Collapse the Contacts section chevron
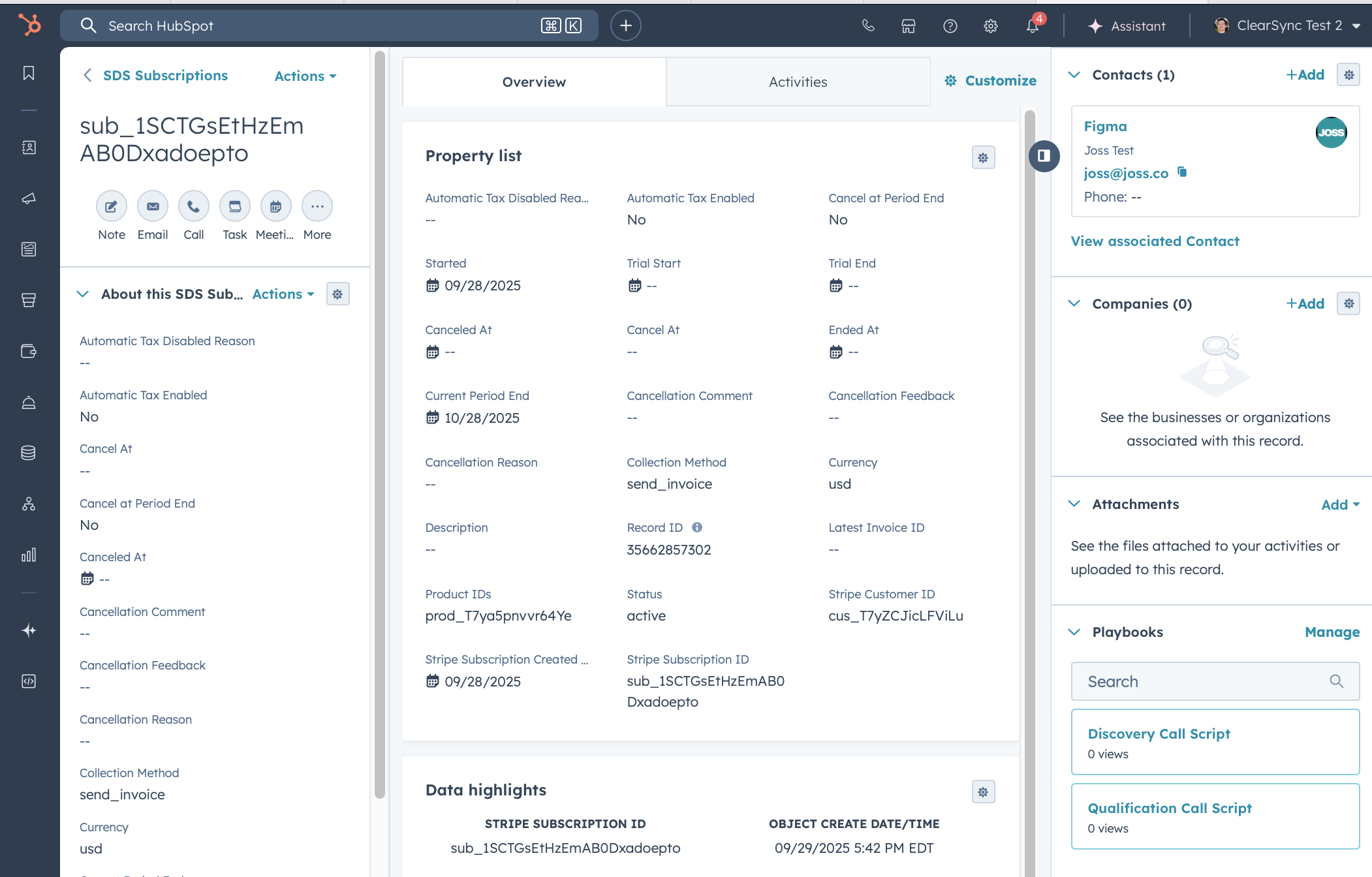This screenshot has width=1372, height=877. [1074, 75]
